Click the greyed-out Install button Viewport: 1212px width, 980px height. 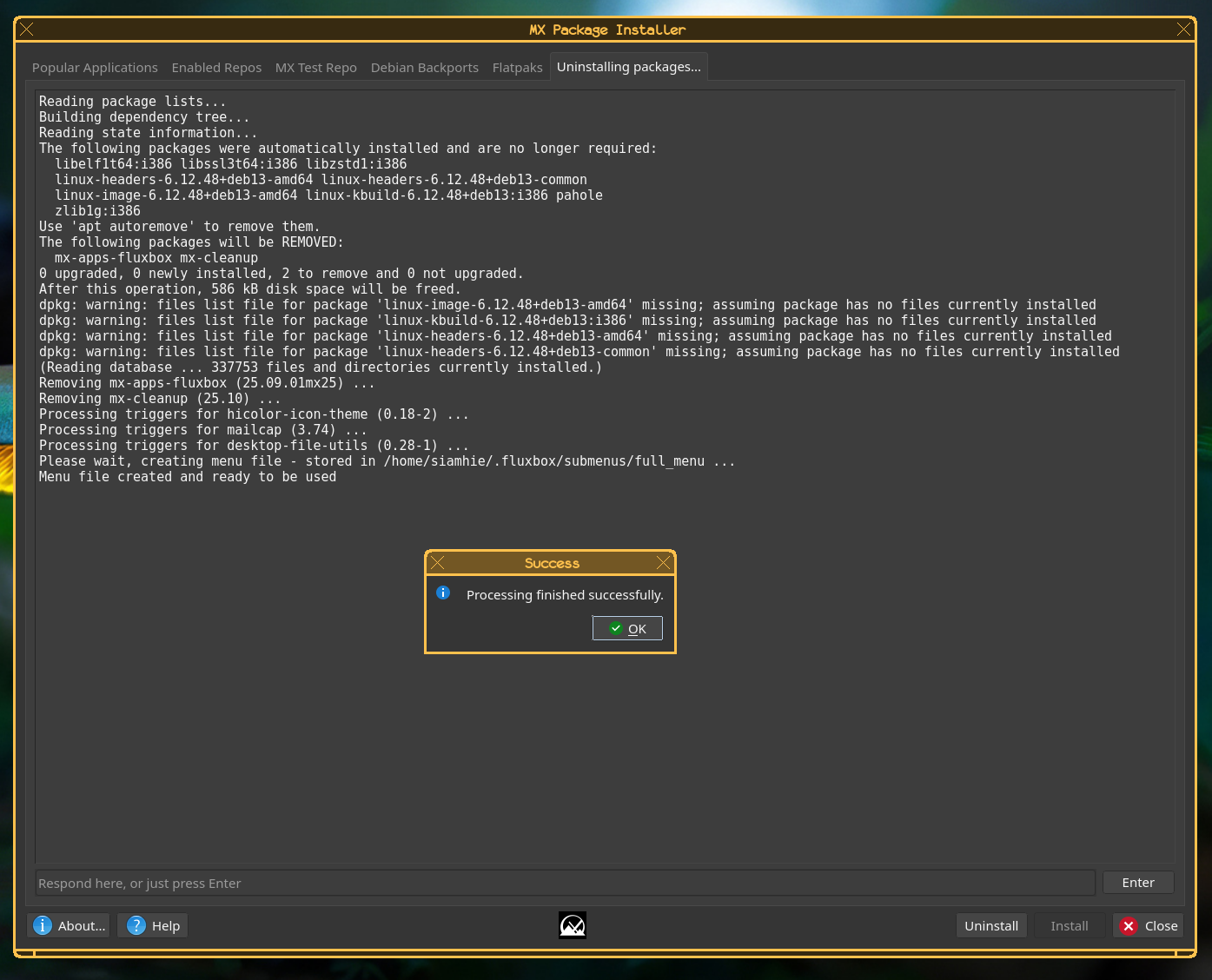[x=1070, y=926]
